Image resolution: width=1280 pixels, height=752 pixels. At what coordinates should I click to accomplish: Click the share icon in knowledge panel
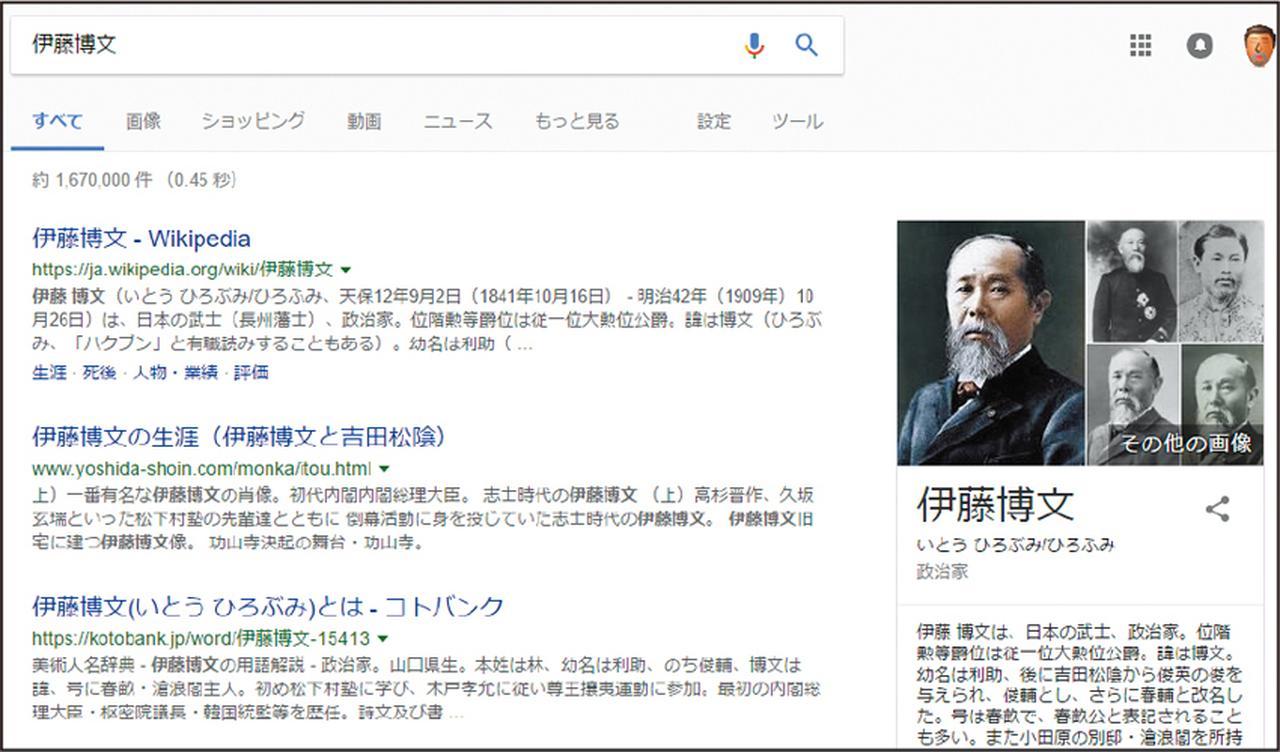point(1217,509)
